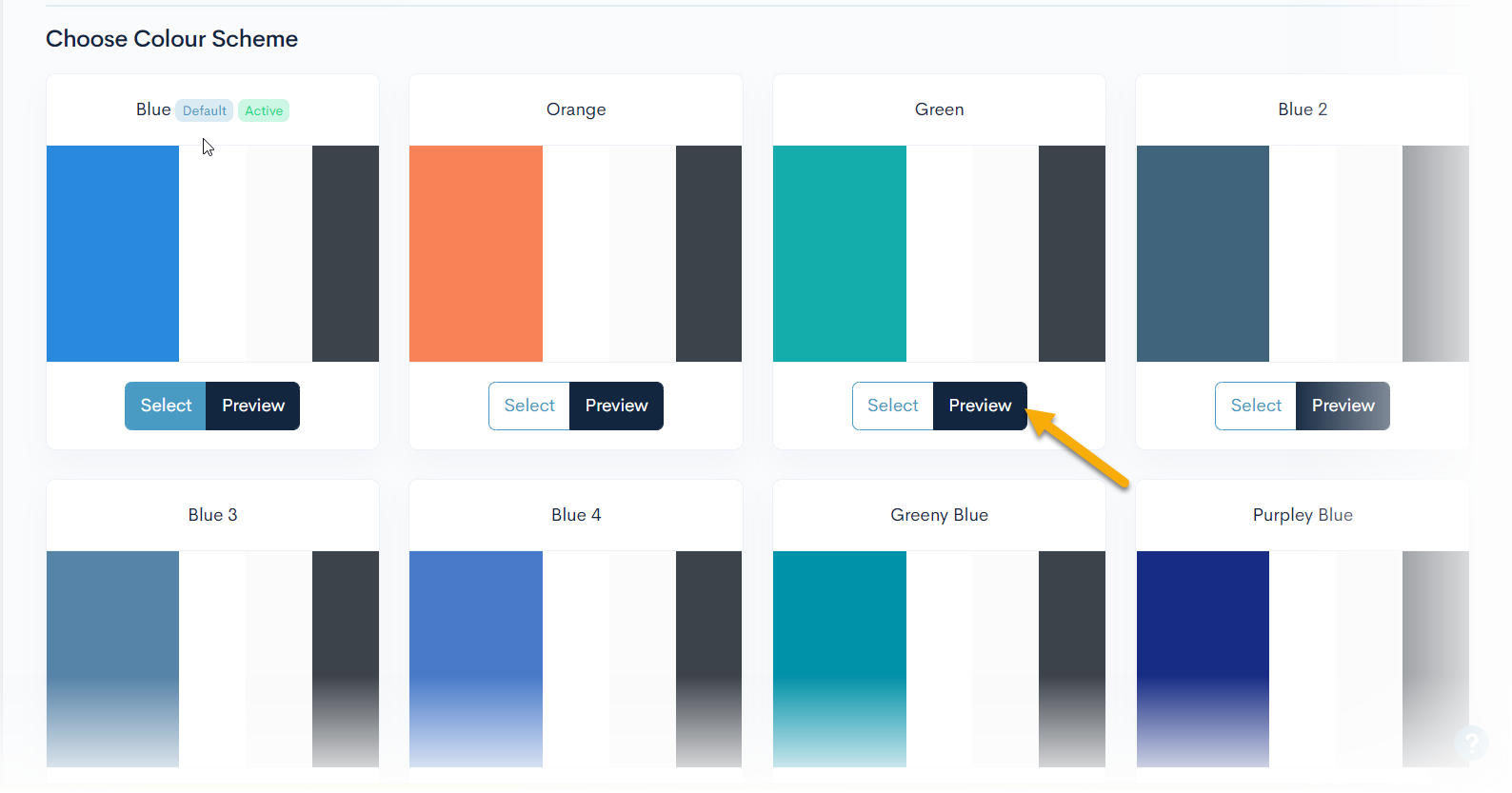1512x793 pixels.
Task: Click the Blue 2 slate colour swatch
Action: 1203,253
